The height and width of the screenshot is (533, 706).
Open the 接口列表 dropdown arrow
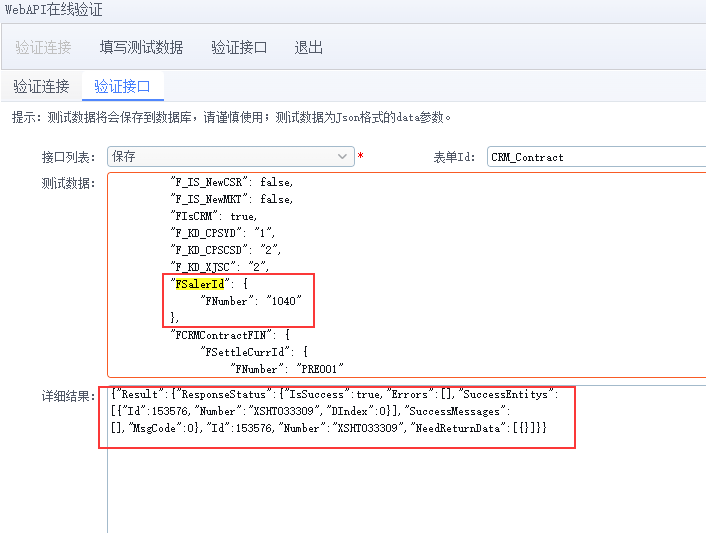coord(342,157)
